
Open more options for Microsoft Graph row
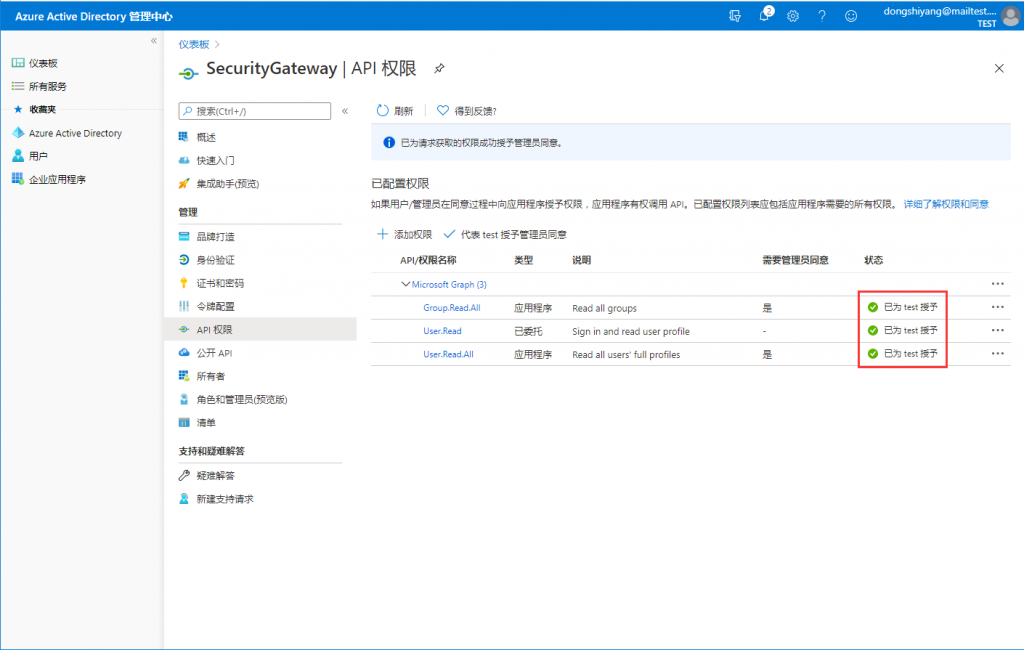997,284
